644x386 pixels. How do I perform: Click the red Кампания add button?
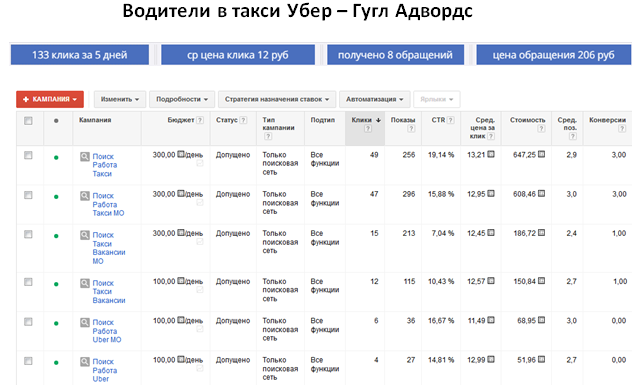50,99
